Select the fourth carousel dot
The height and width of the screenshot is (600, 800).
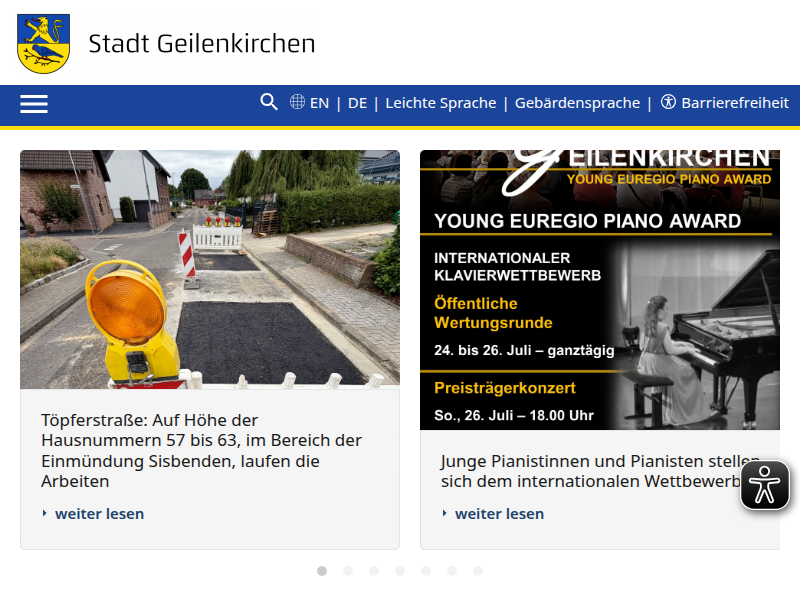(400, 571)
